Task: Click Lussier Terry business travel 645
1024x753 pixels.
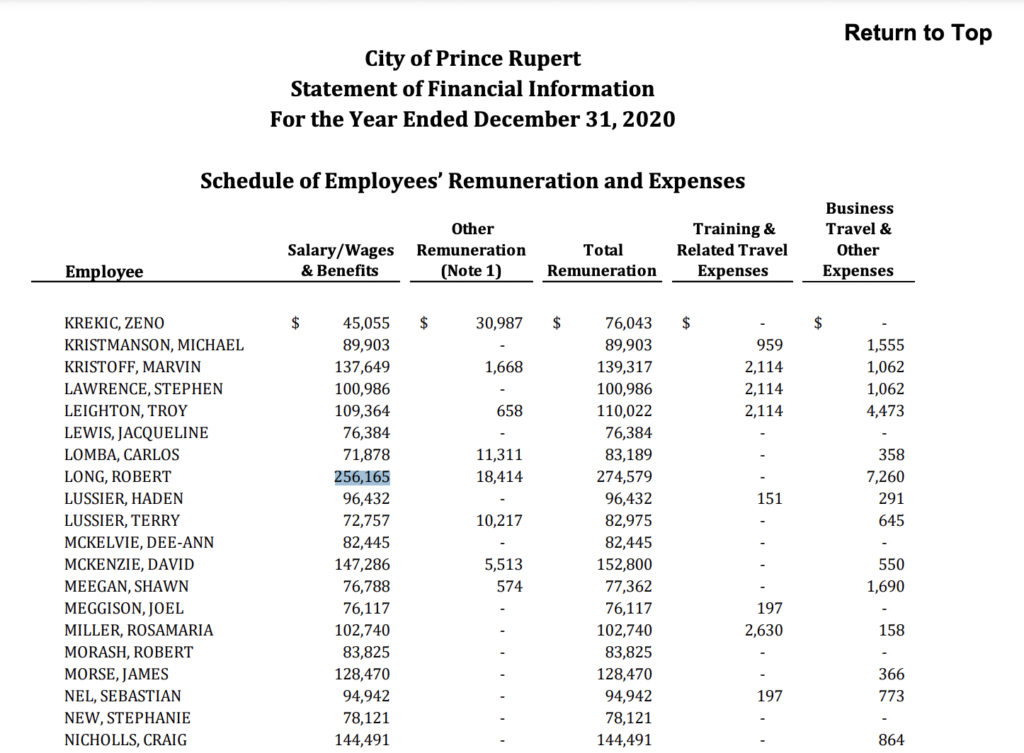Action: click(892, 521)
